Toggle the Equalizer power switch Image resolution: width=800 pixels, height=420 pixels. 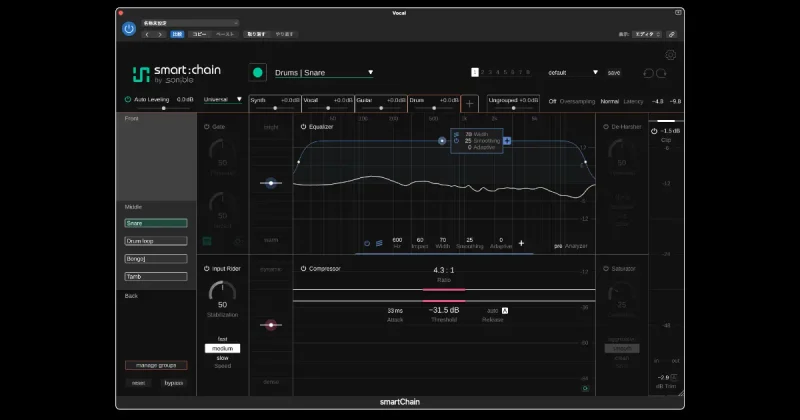click(303, 127)
